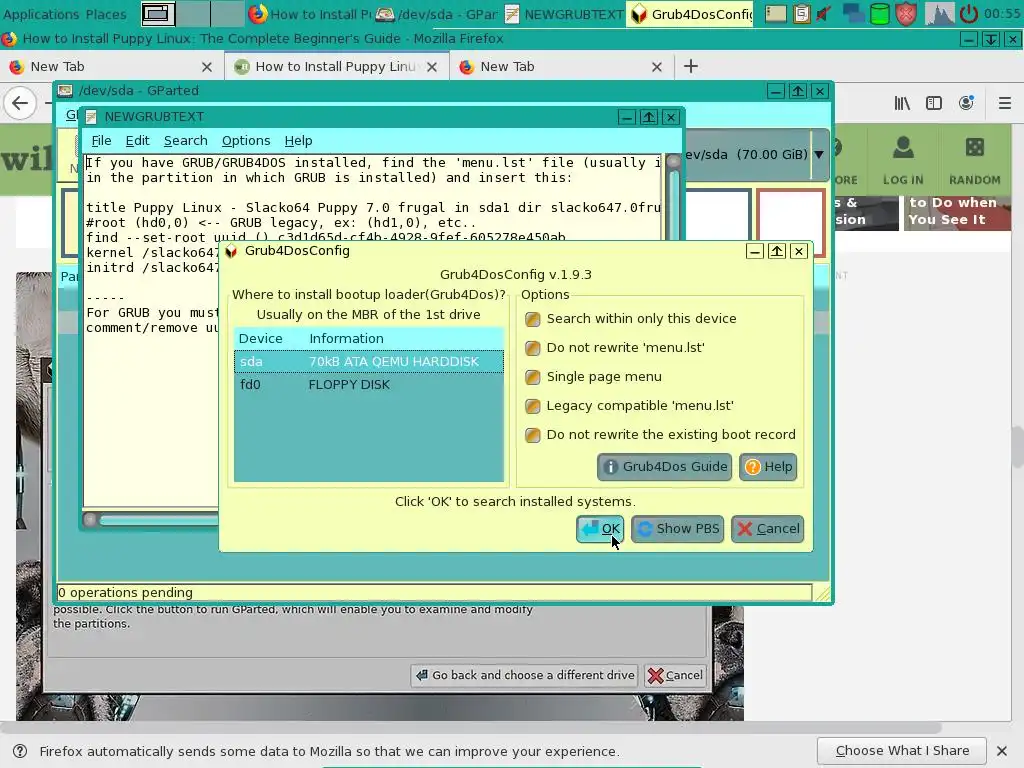Open the GParted device selector dropdown
The height and width of the screenshot is (768, 1024).
coord(818,155)
